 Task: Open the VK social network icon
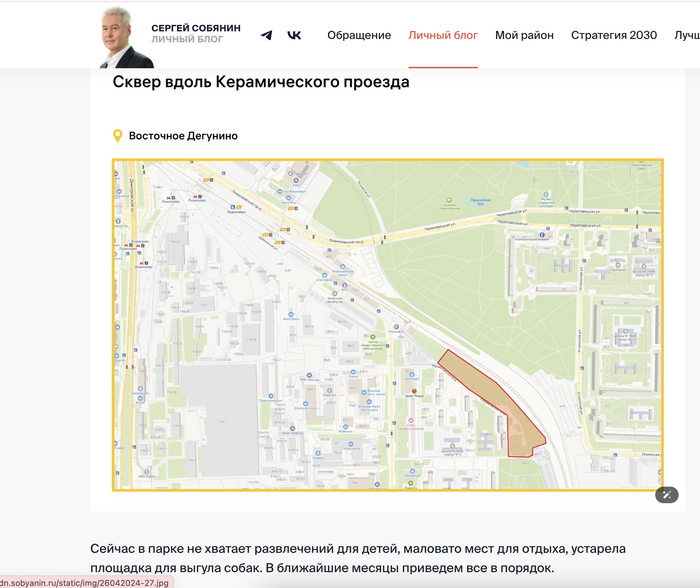(x=294, y=35)
